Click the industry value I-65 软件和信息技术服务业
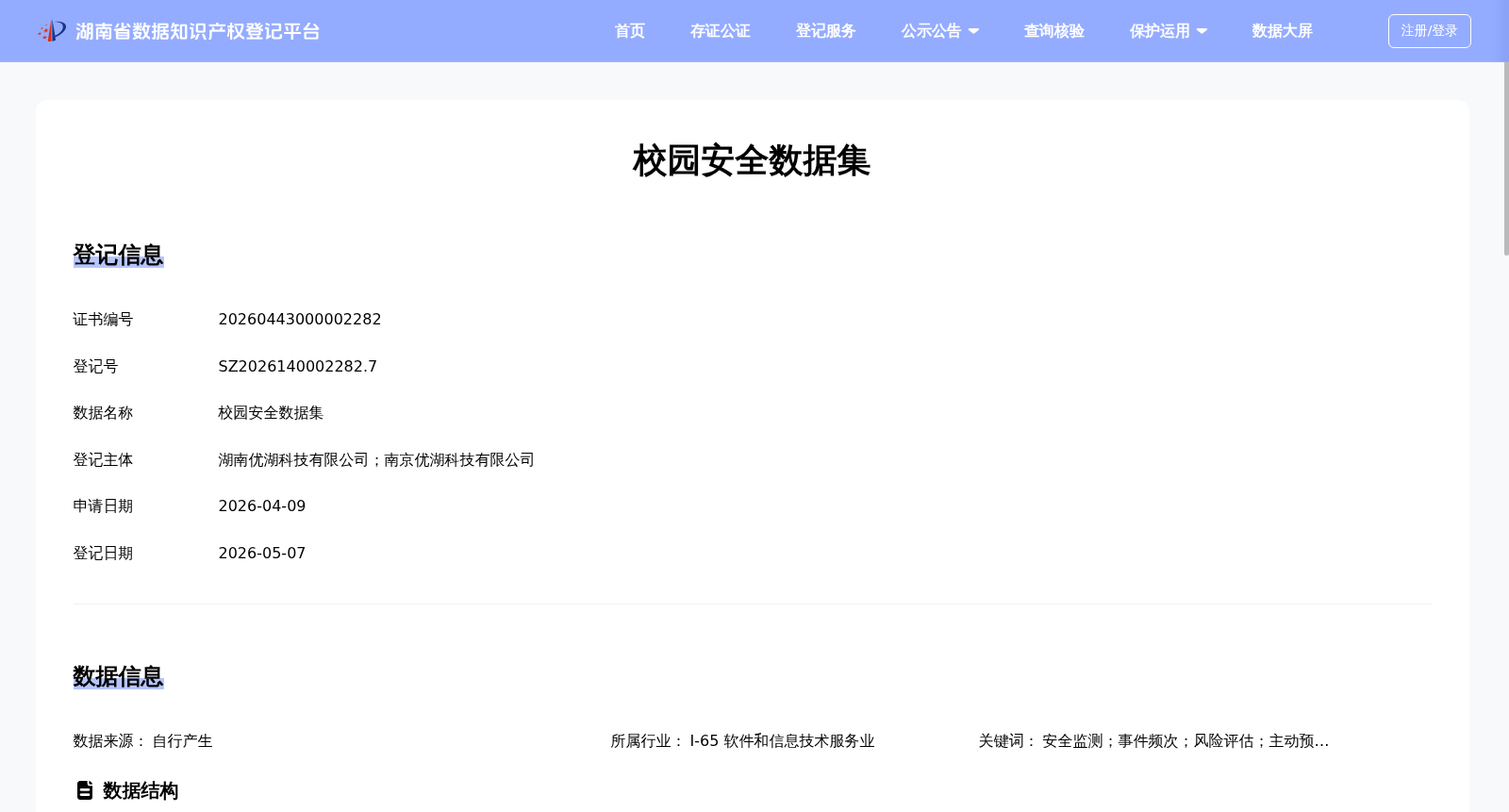 tap(783, 741)
